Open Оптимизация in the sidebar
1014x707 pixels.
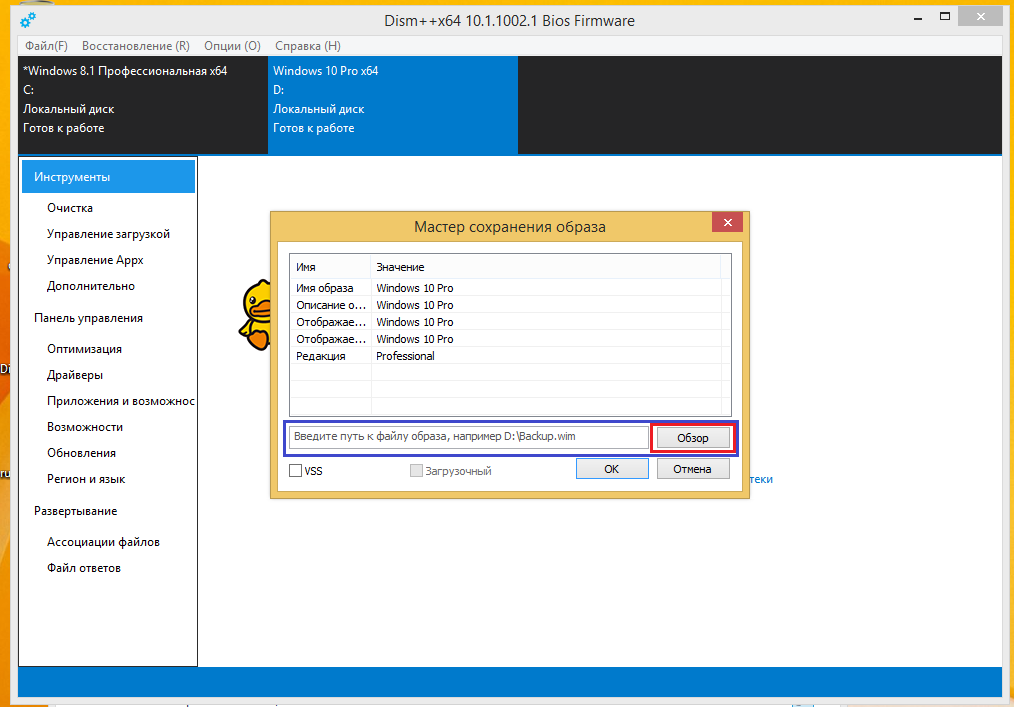click(84, 349)
